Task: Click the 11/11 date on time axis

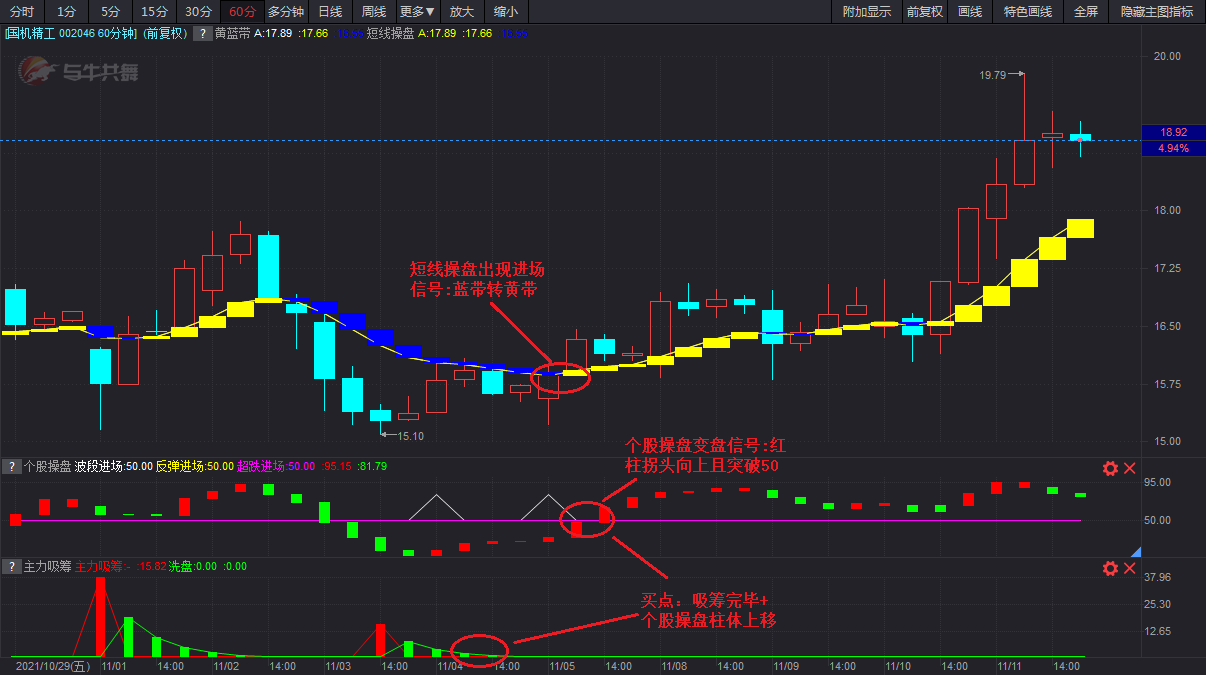Action: click(1011, 665)
